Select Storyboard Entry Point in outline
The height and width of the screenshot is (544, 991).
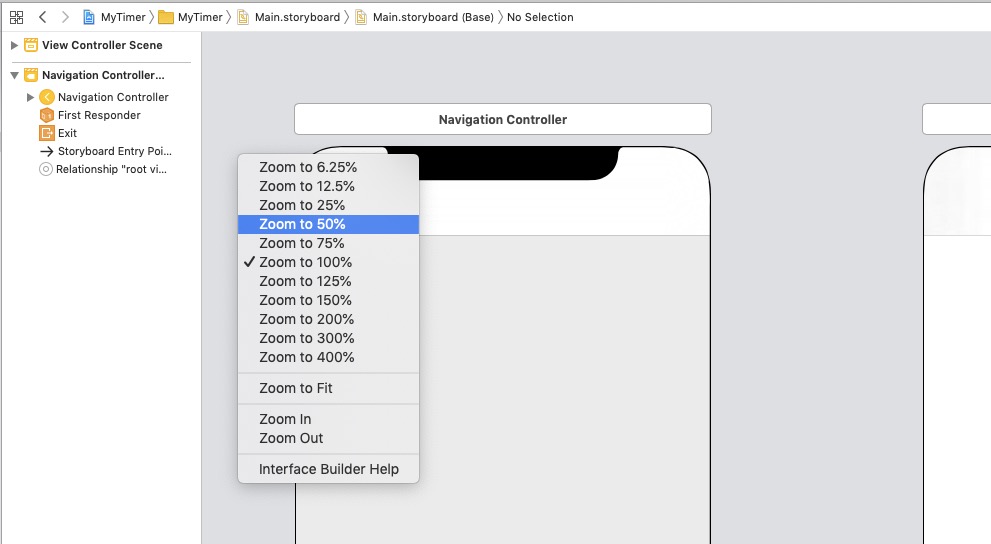coord(114,151)
